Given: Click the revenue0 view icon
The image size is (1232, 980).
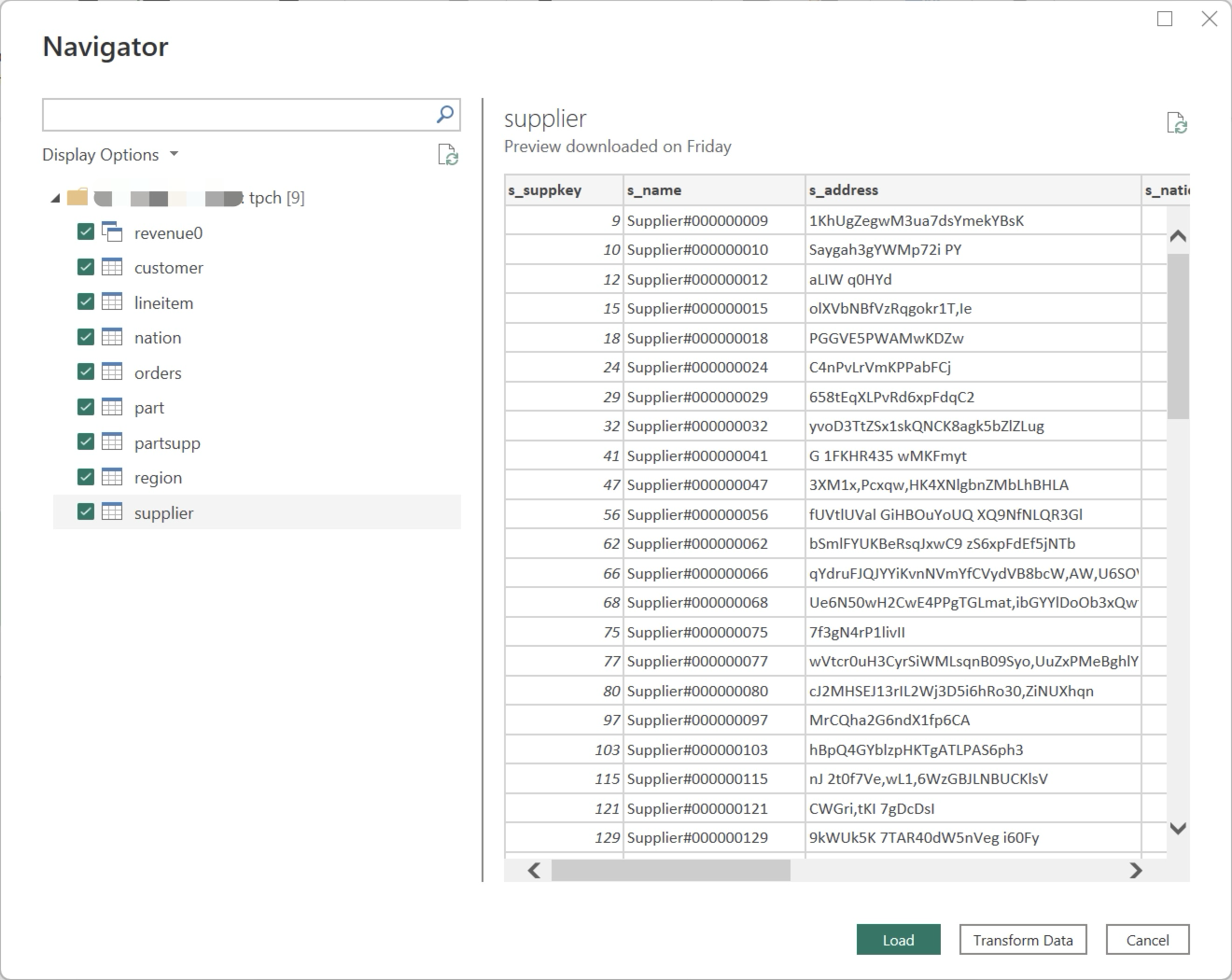Looking at the screenshot, I should point(112,232).
